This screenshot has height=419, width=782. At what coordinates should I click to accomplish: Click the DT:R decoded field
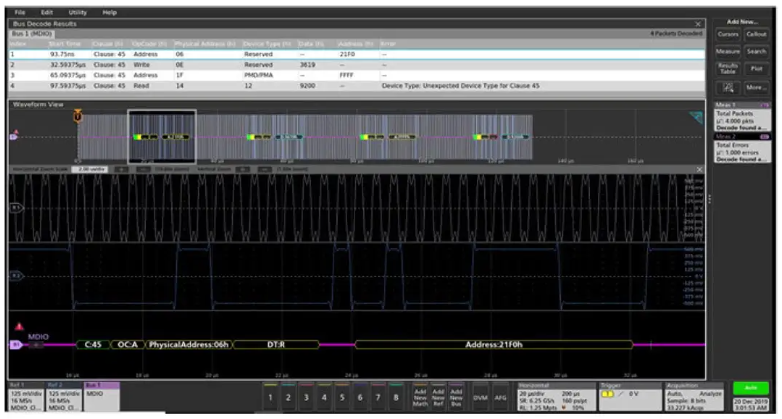(x=276, y=345)
